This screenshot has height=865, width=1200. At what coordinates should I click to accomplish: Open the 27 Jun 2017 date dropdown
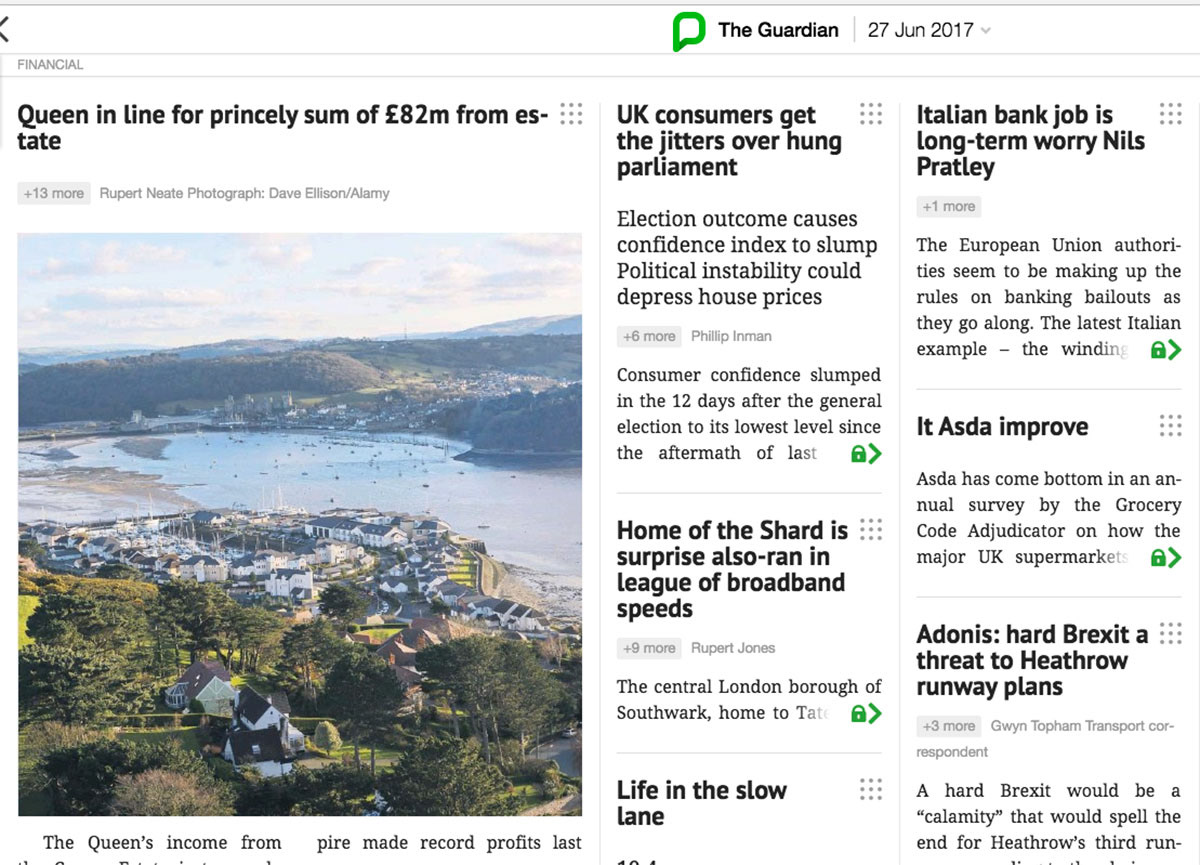[x=929, y=30]
